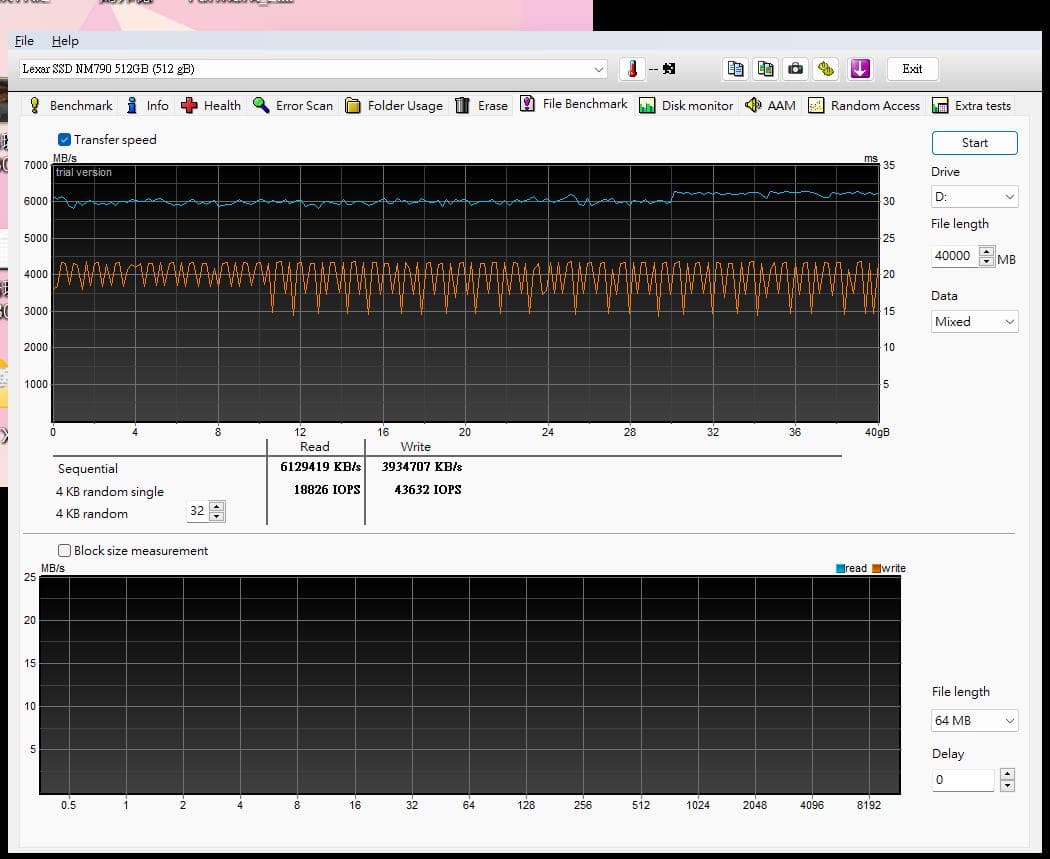Click the copy text to clipboard icon
The height and width of the screenshot is (859, 1050).
click(735, 69)
